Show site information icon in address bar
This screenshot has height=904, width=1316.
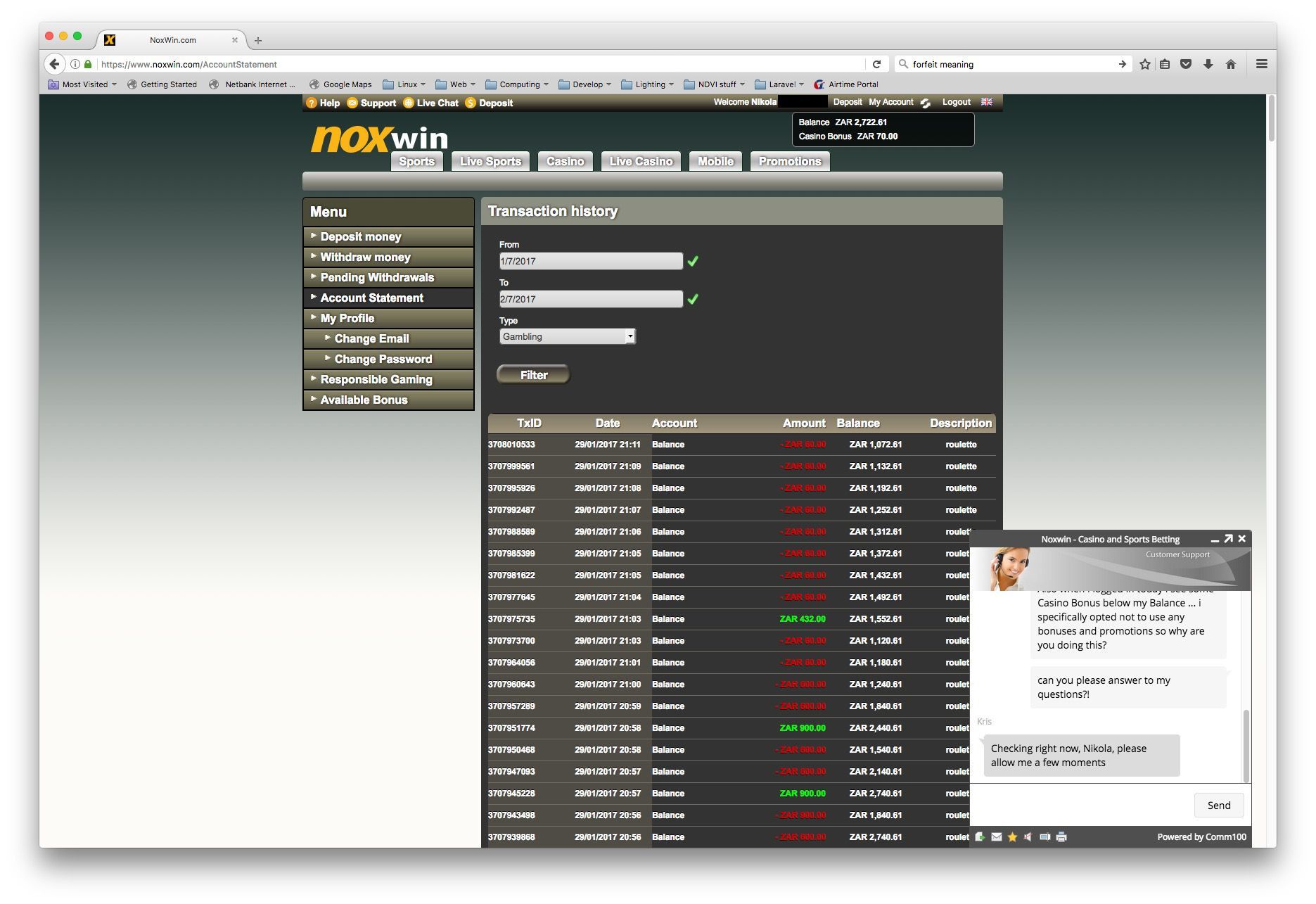pyautogui.click(x=75, y=64)
